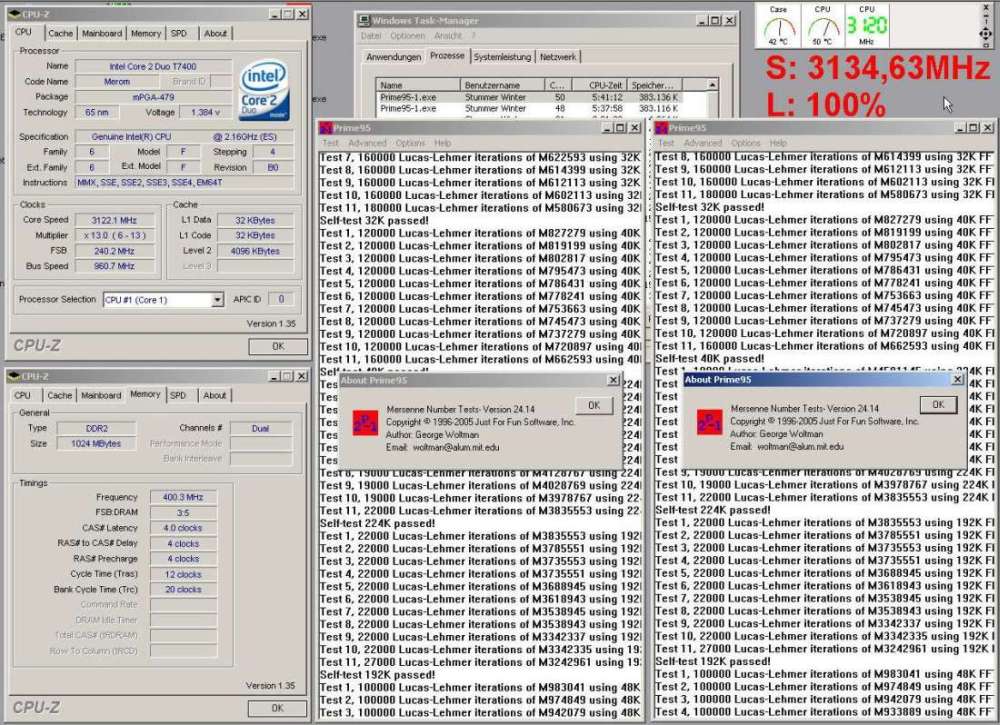The width and height of the screenshot is (1000, 725).
Task: Switch to CPU tab in bottom CPU-Z window
Action: tap(22, 395)
